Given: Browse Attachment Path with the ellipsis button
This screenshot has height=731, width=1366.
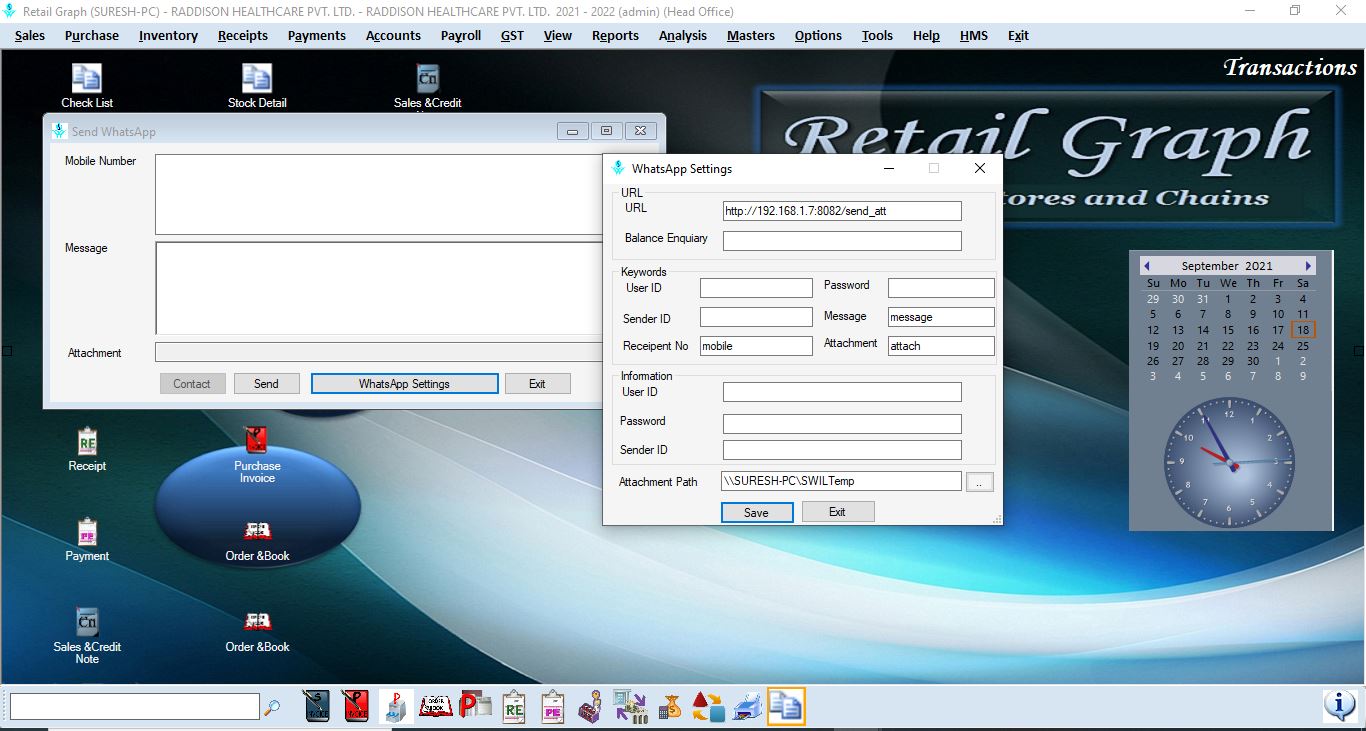Looking at the screenshot, I should [x=980, y=481].
